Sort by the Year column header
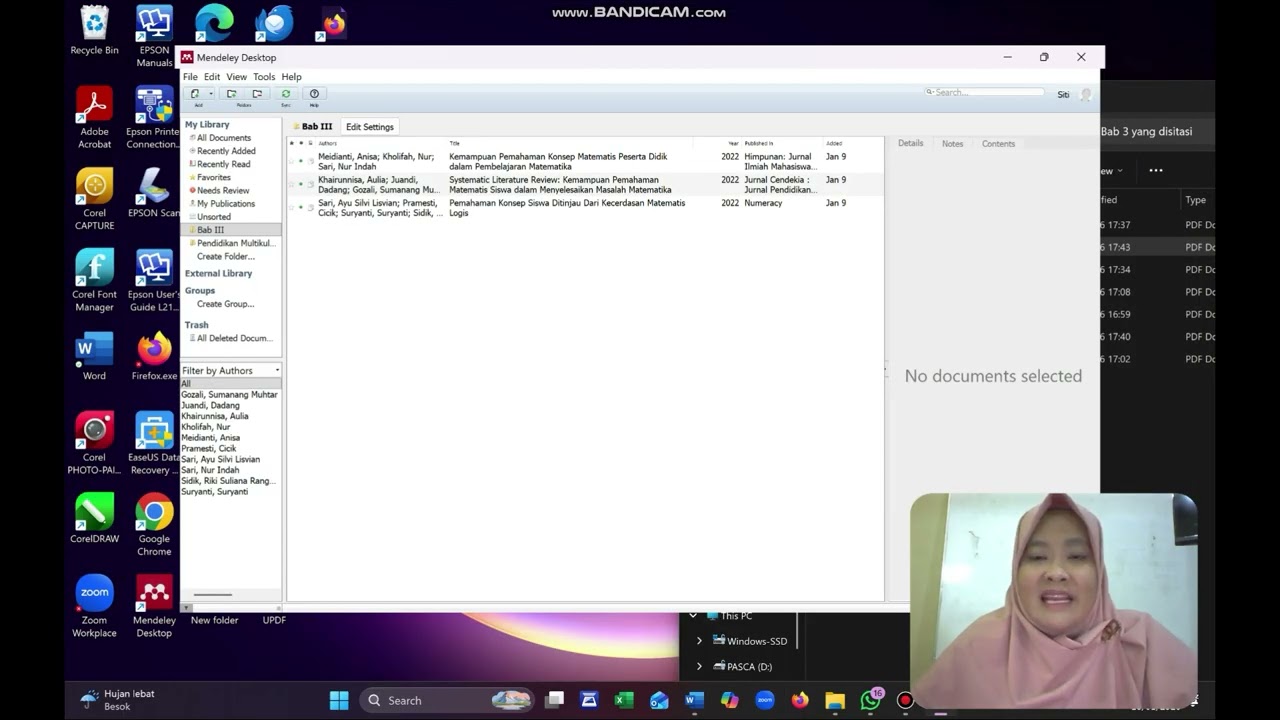 point(732,143)
